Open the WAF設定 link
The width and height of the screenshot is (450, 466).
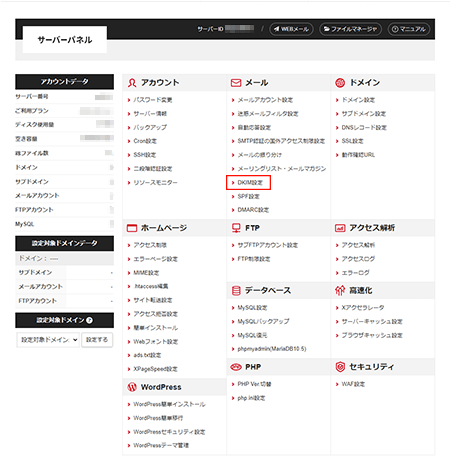pos(353,384)
